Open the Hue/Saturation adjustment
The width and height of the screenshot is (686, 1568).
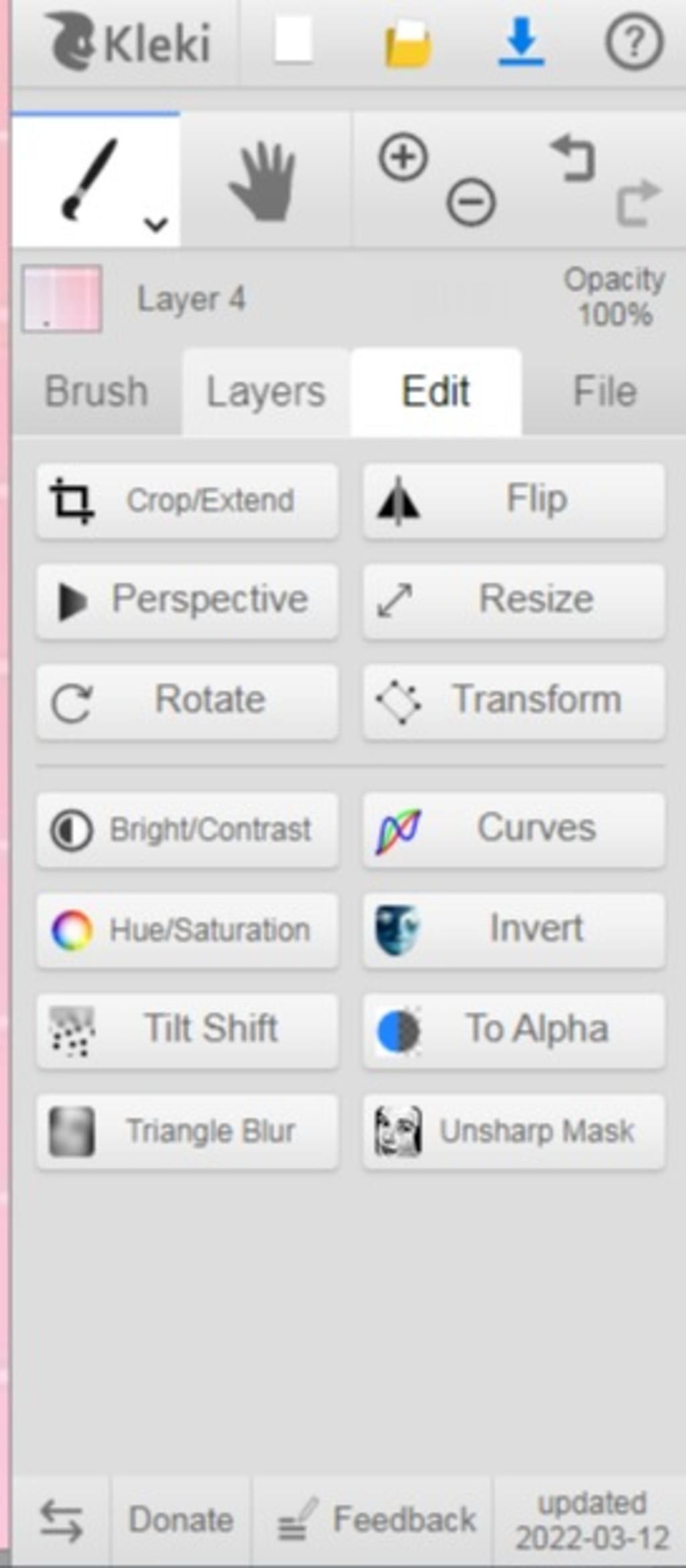[188, 930]
